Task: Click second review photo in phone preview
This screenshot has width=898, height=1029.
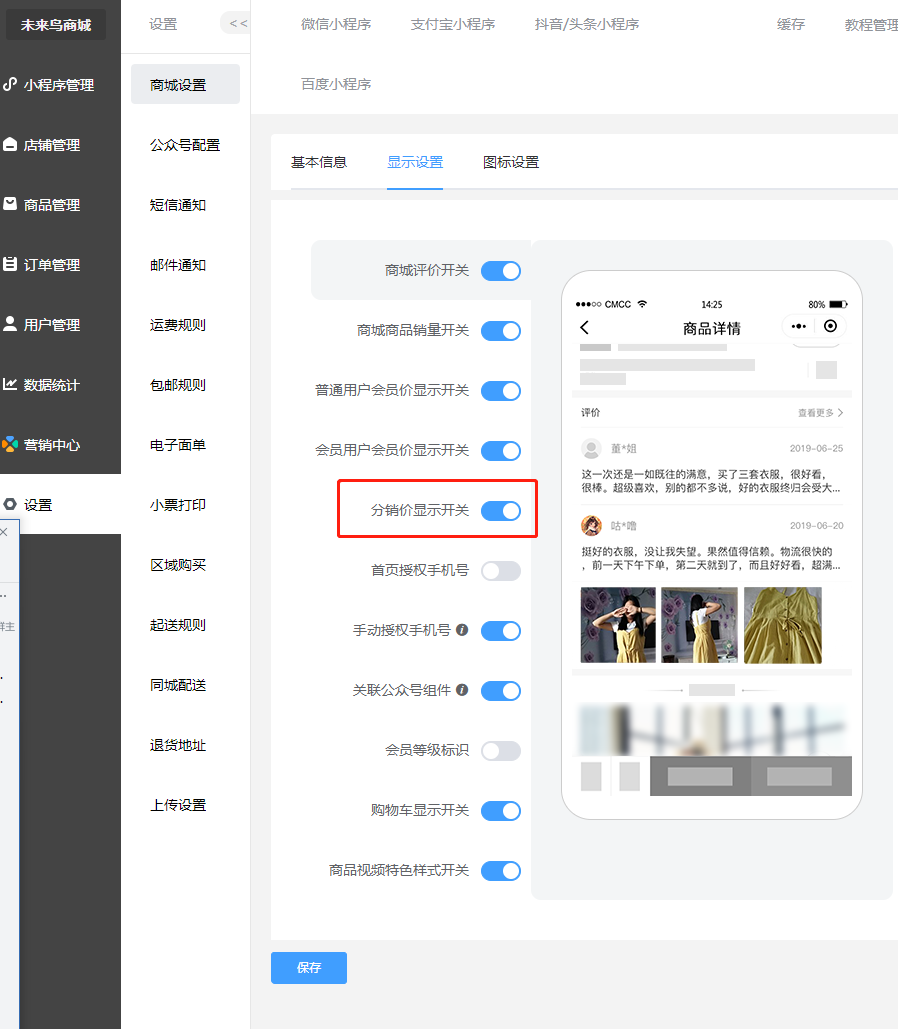Action: [x=699, y=625]
